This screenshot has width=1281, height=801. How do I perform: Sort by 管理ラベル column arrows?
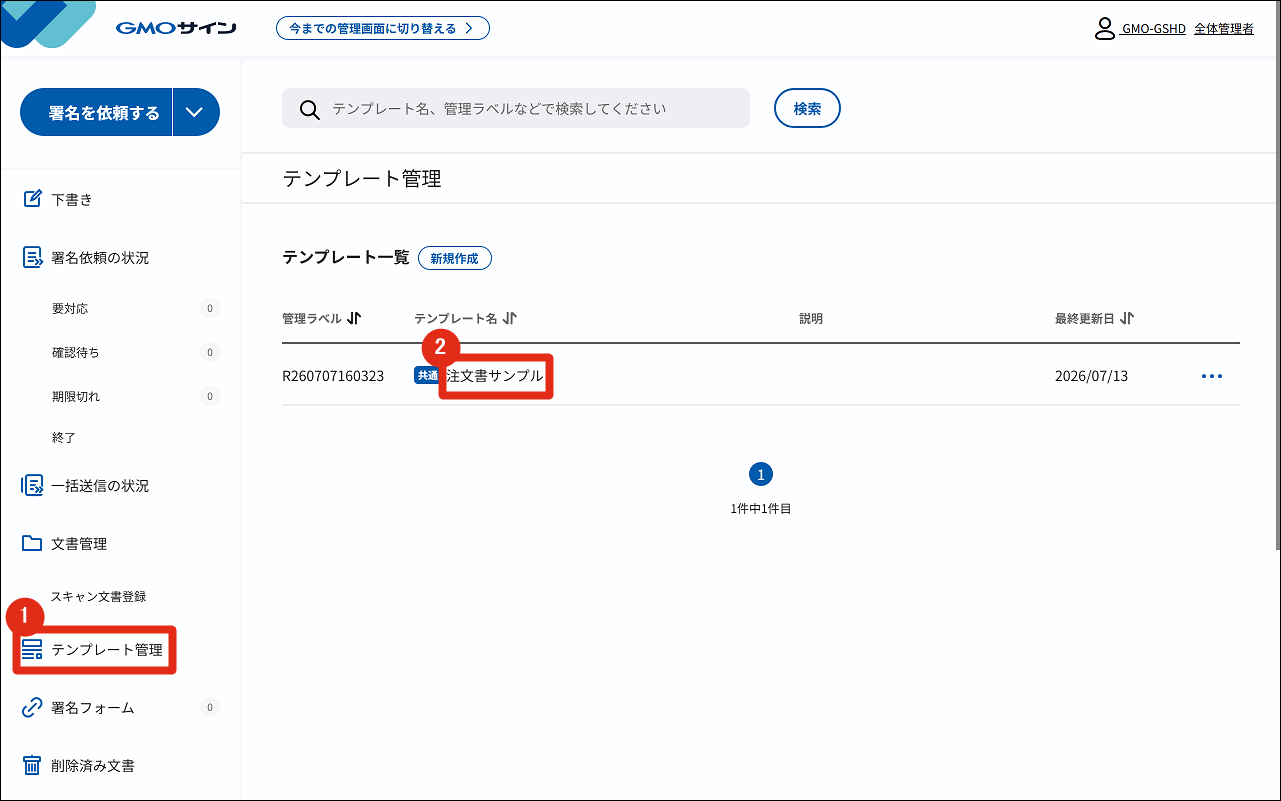[x=354, y=318]
